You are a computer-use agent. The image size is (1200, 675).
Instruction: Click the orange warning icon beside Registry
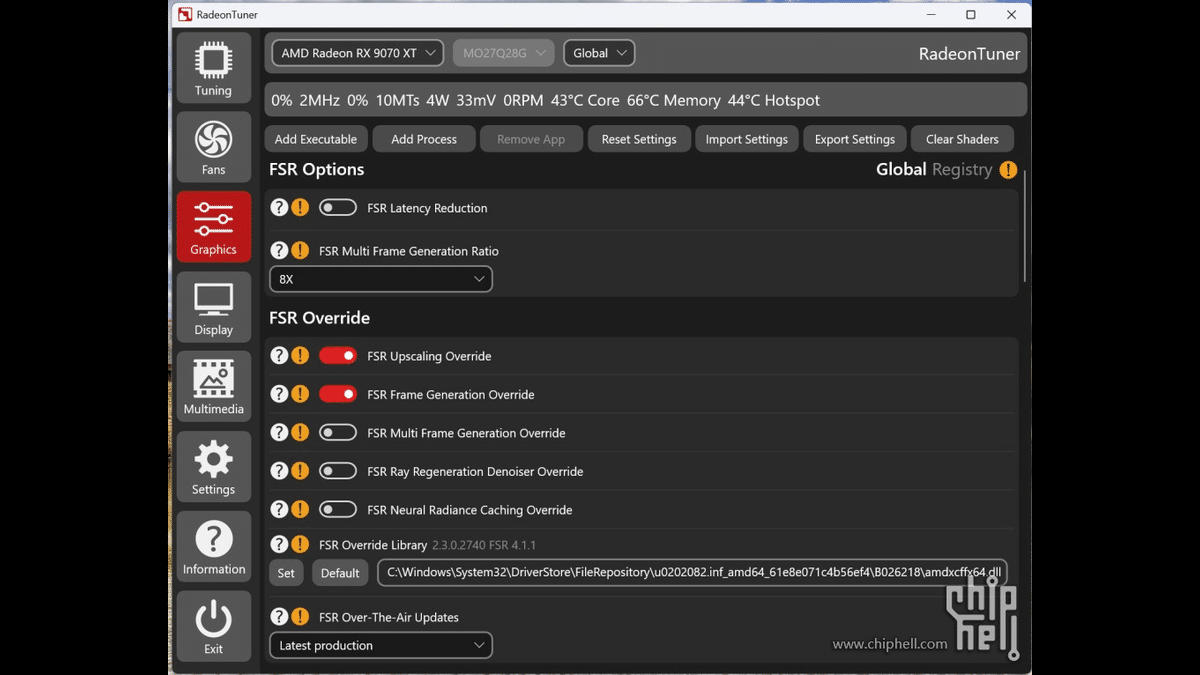(x=1008, y=170)
